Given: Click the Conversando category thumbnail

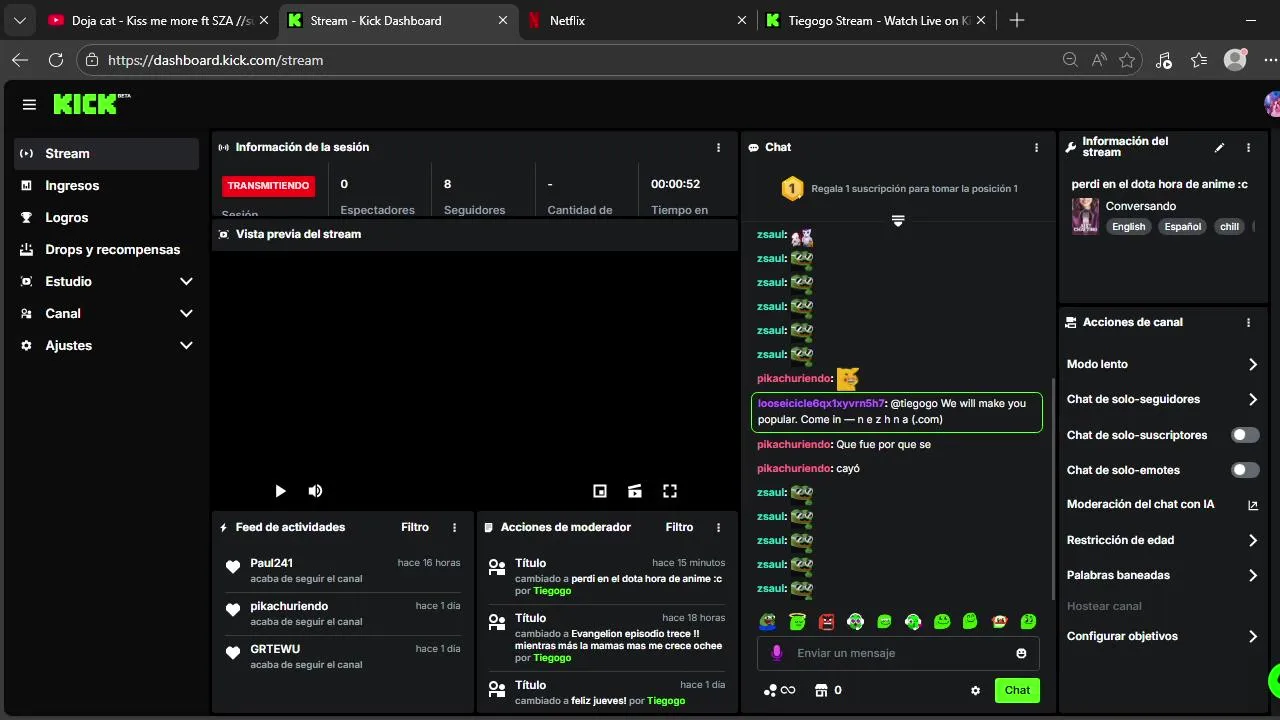Looking at the screenshot, I should tap(1085, 216).
